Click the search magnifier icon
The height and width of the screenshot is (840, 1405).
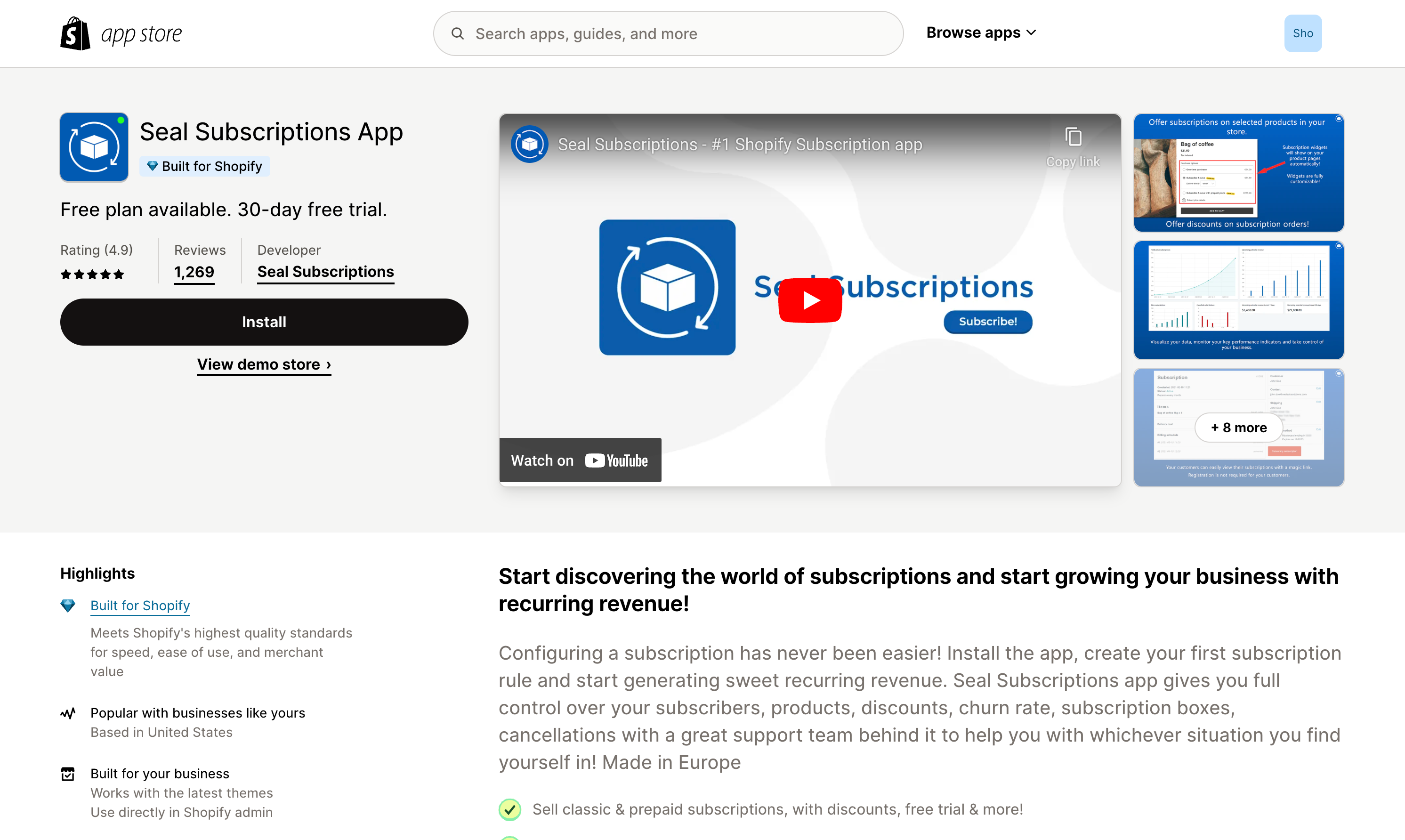pos(457,33)
